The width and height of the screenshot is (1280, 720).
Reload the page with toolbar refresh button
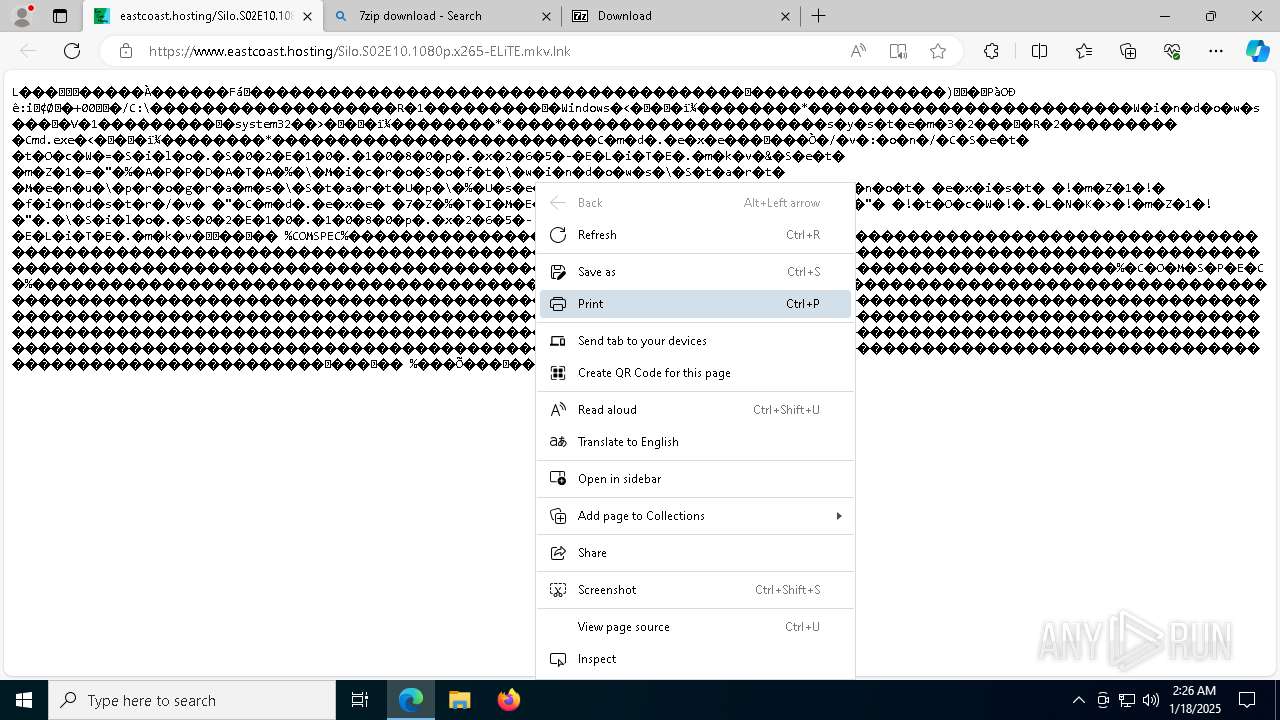point(72,51)
